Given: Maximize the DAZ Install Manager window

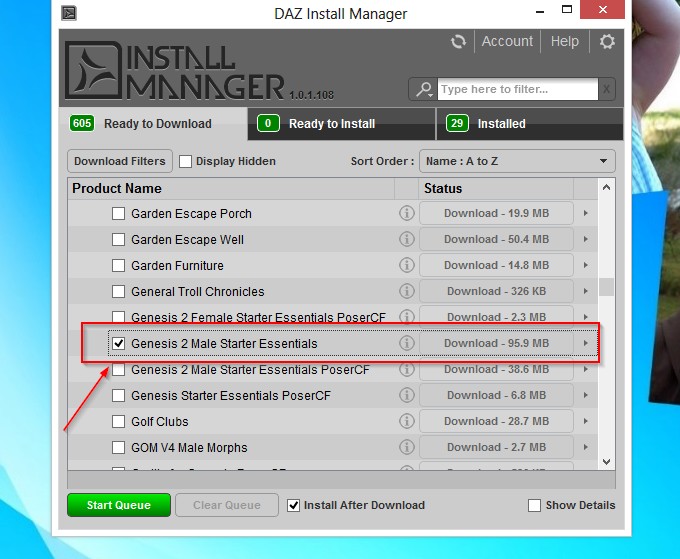Looking at the screenshot, I should [567, 10].
